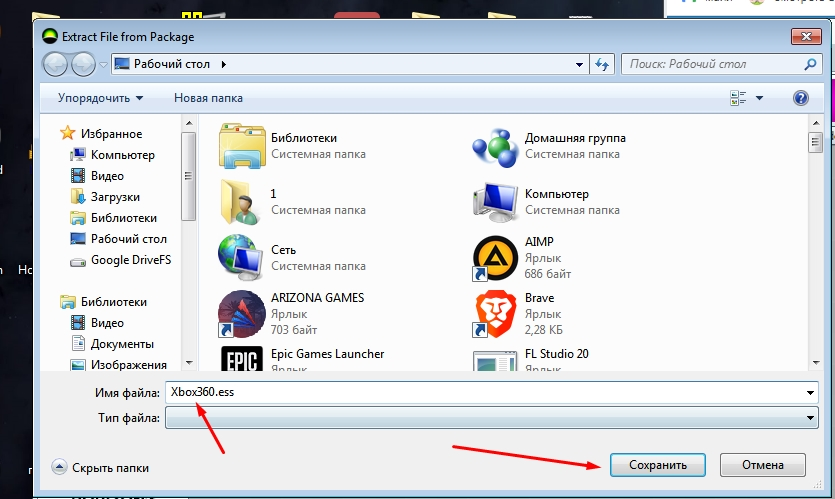Select Google DriveFS in the navigation pane

coord(131,260)
